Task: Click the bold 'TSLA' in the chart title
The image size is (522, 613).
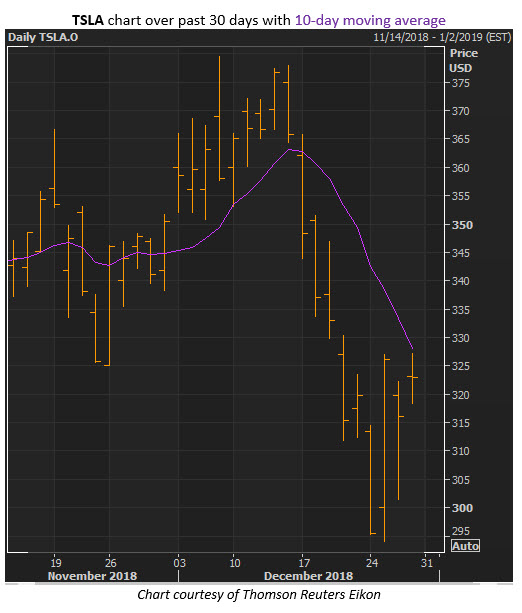Action: (88, 20)
